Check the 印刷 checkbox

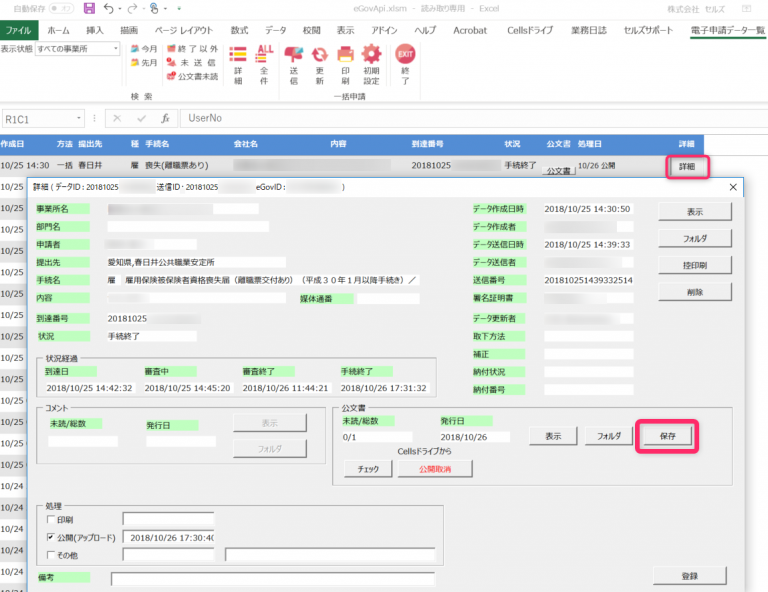click(50, 519)
